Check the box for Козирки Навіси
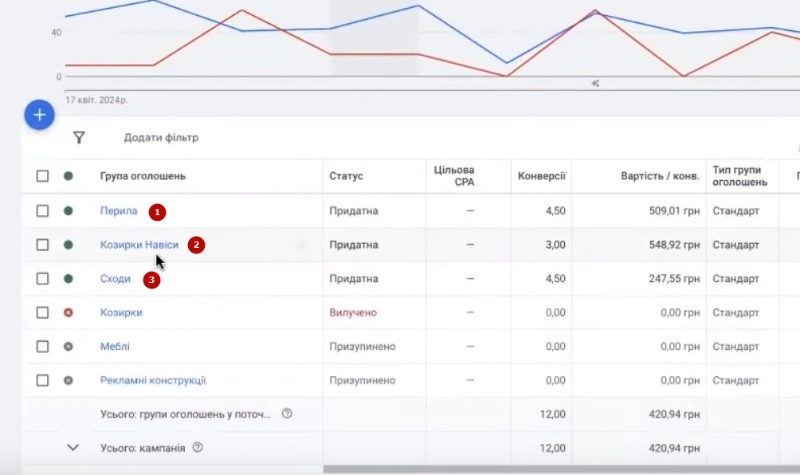This screenshot has width=800, height=475. 42,245
